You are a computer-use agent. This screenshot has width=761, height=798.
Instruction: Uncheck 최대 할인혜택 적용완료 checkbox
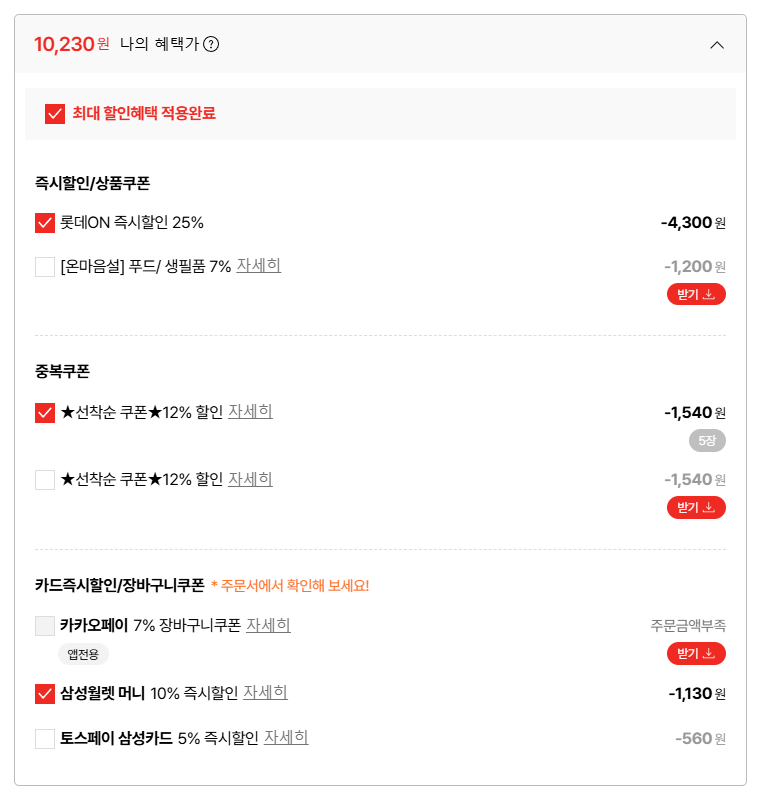(x=55, y=114)
